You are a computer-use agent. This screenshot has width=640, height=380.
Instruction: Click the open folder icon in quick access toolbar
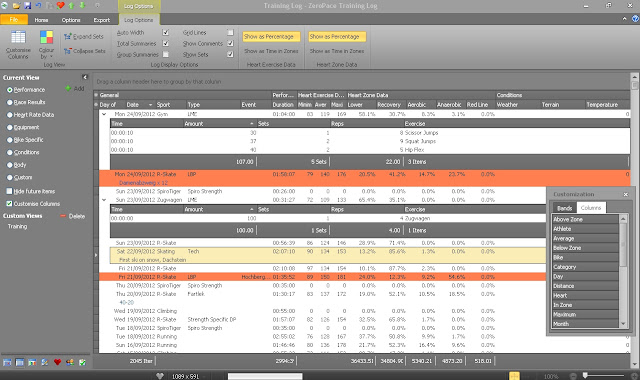(16, 5)
